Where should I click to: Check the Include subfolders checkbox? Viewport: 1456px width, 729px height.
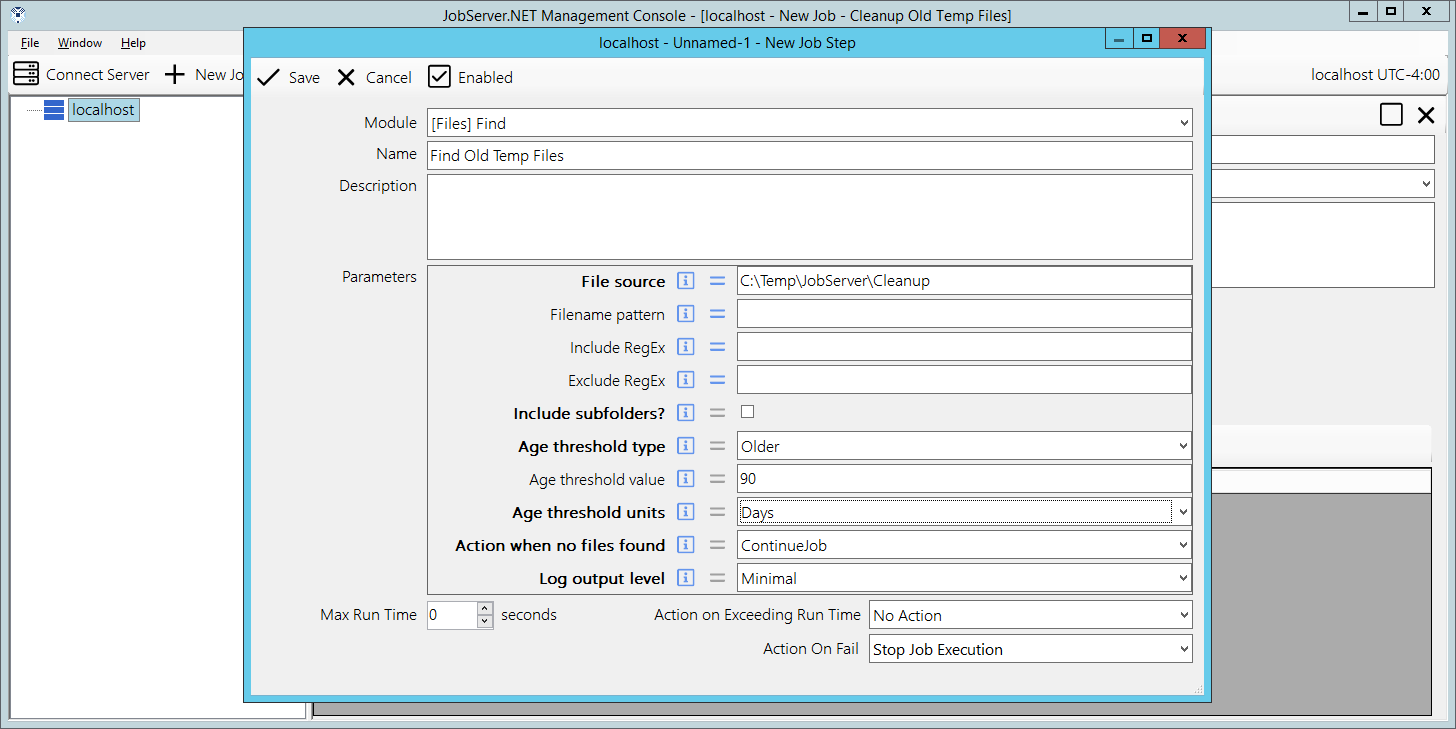[747, 412]
